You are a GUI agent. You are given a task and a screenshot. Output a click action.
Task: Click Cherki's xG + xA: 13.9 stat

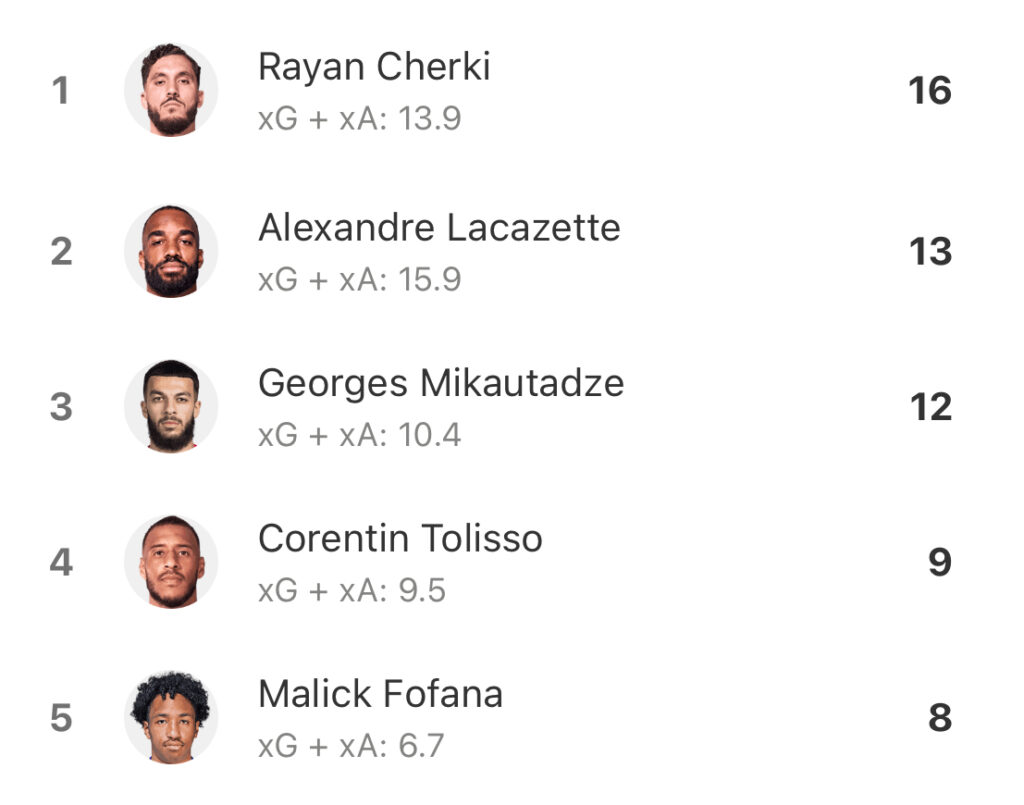[360, 119]
